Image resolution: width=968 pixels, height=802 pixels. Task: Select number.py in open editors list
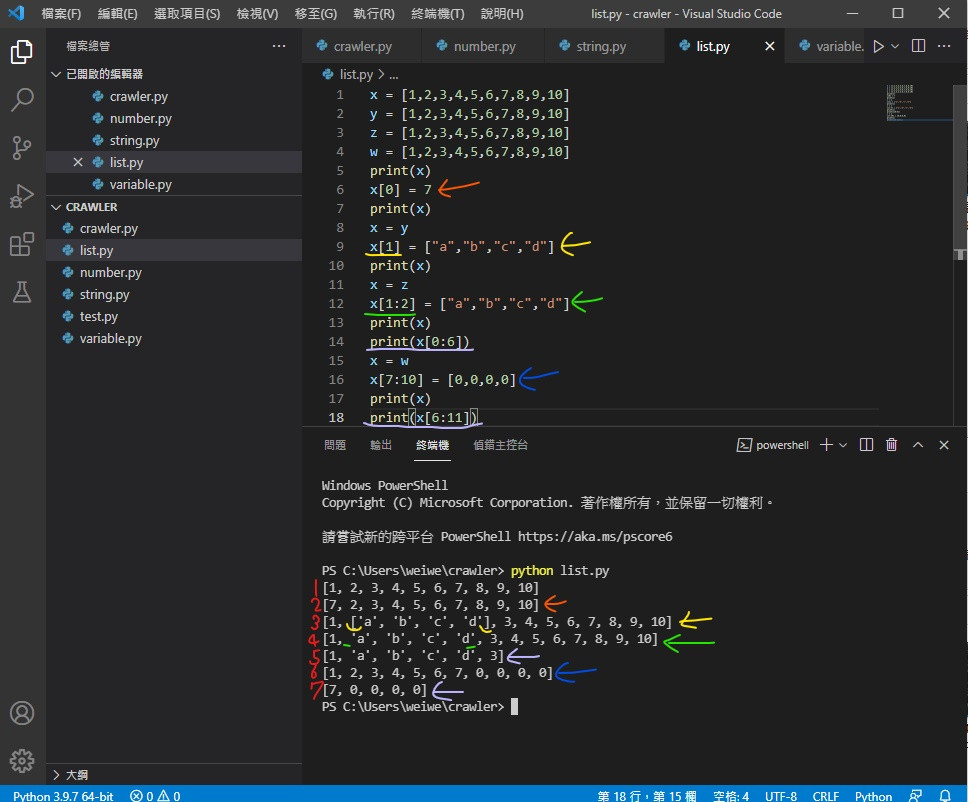pyautogui.click(x=174, y=119)
